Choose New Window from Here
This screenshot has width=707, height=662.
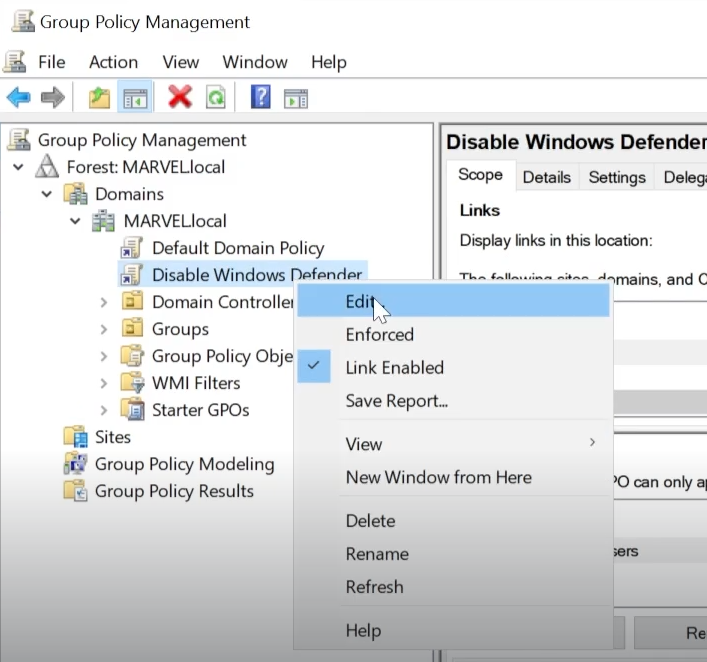pyautogui.click(x=453, y=477)
